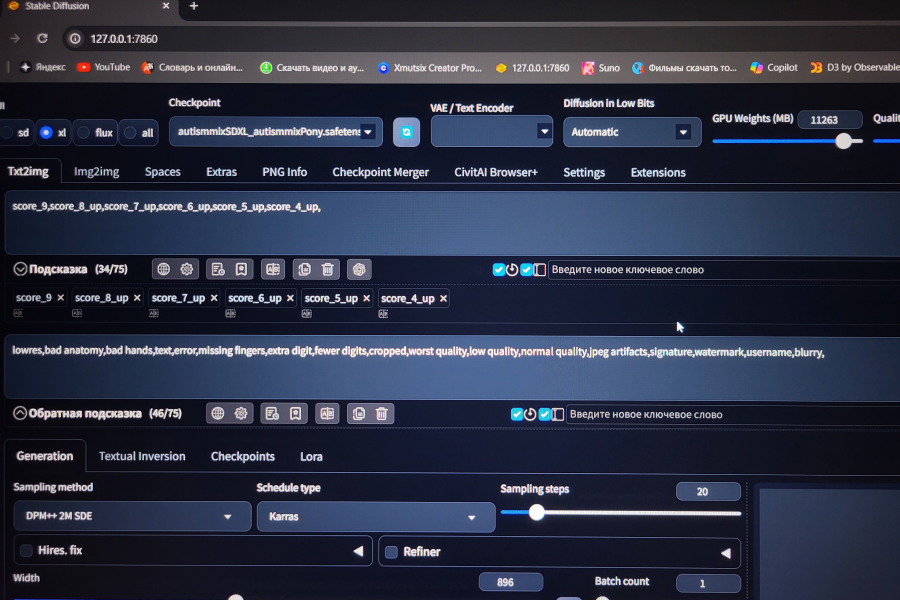Click the ChatGPT icon in Подсказка toolbar
900x600 pixels.
[359, 269]
